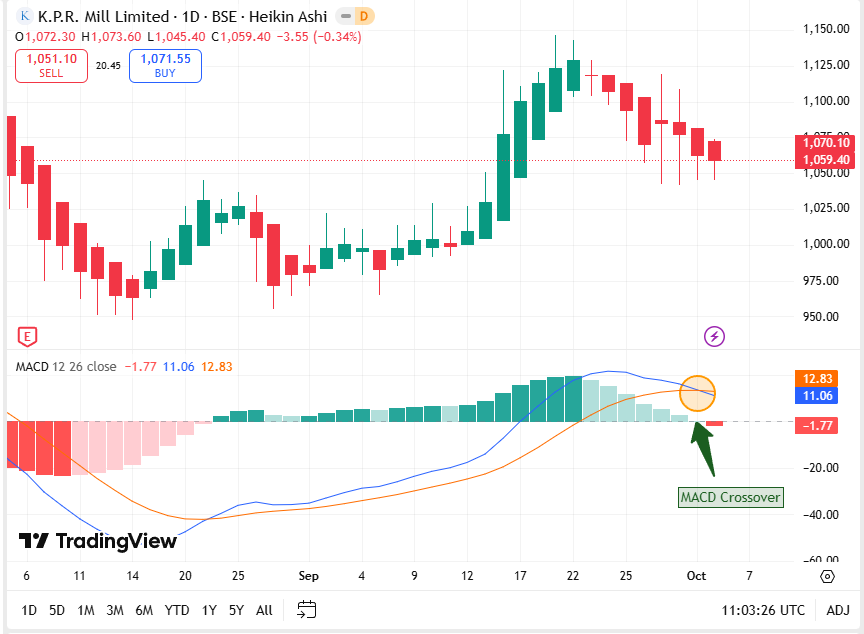864x634 pixels.
Task: Open the red earnings E marker
Action: click(x=28, y=336)
